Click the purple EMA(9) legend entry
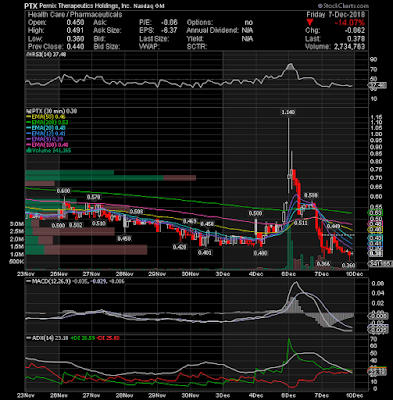This screenshot has height=400, width=393. (45, 139)
